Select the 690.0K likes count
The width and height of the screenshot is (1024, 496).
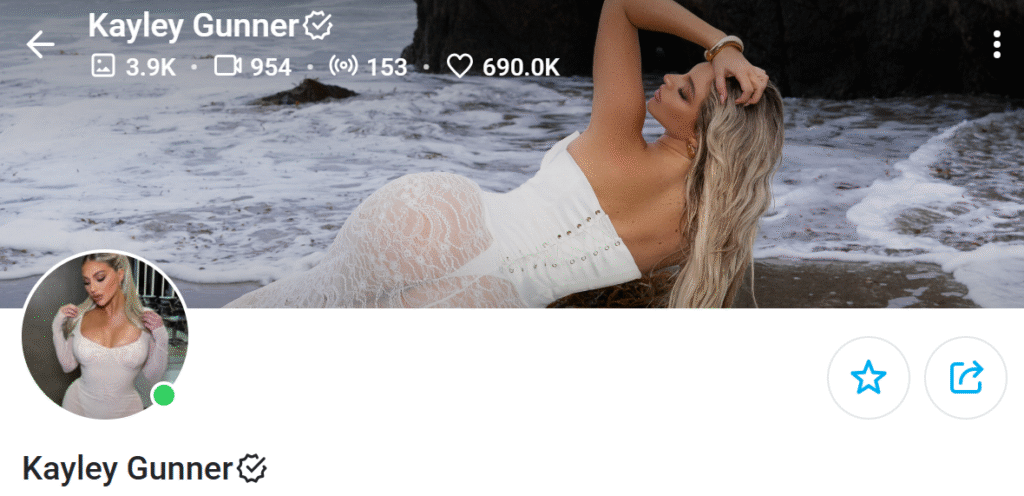[x=520, y=67]
